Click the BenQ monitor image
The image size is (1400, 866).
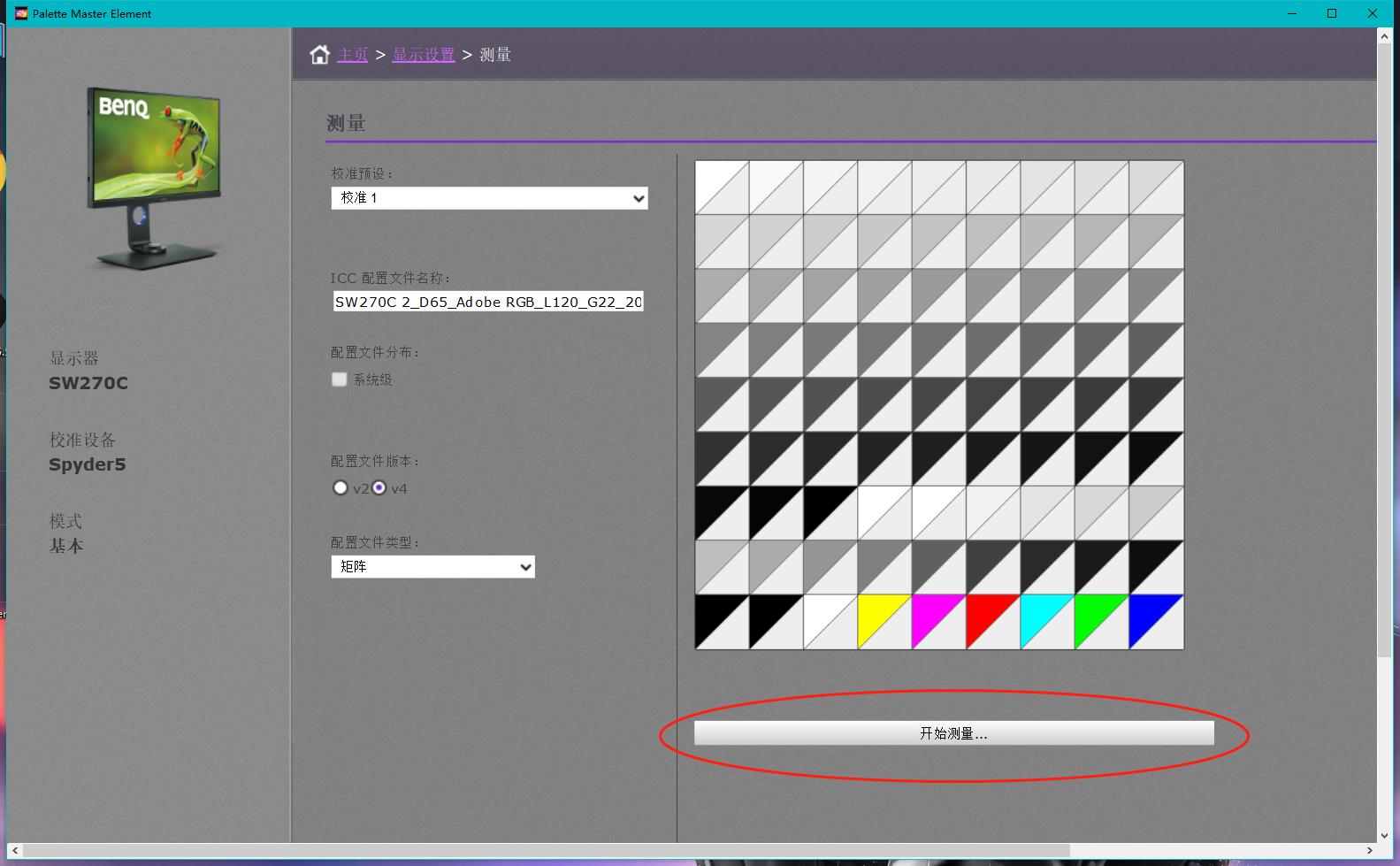tap(155, 177)
